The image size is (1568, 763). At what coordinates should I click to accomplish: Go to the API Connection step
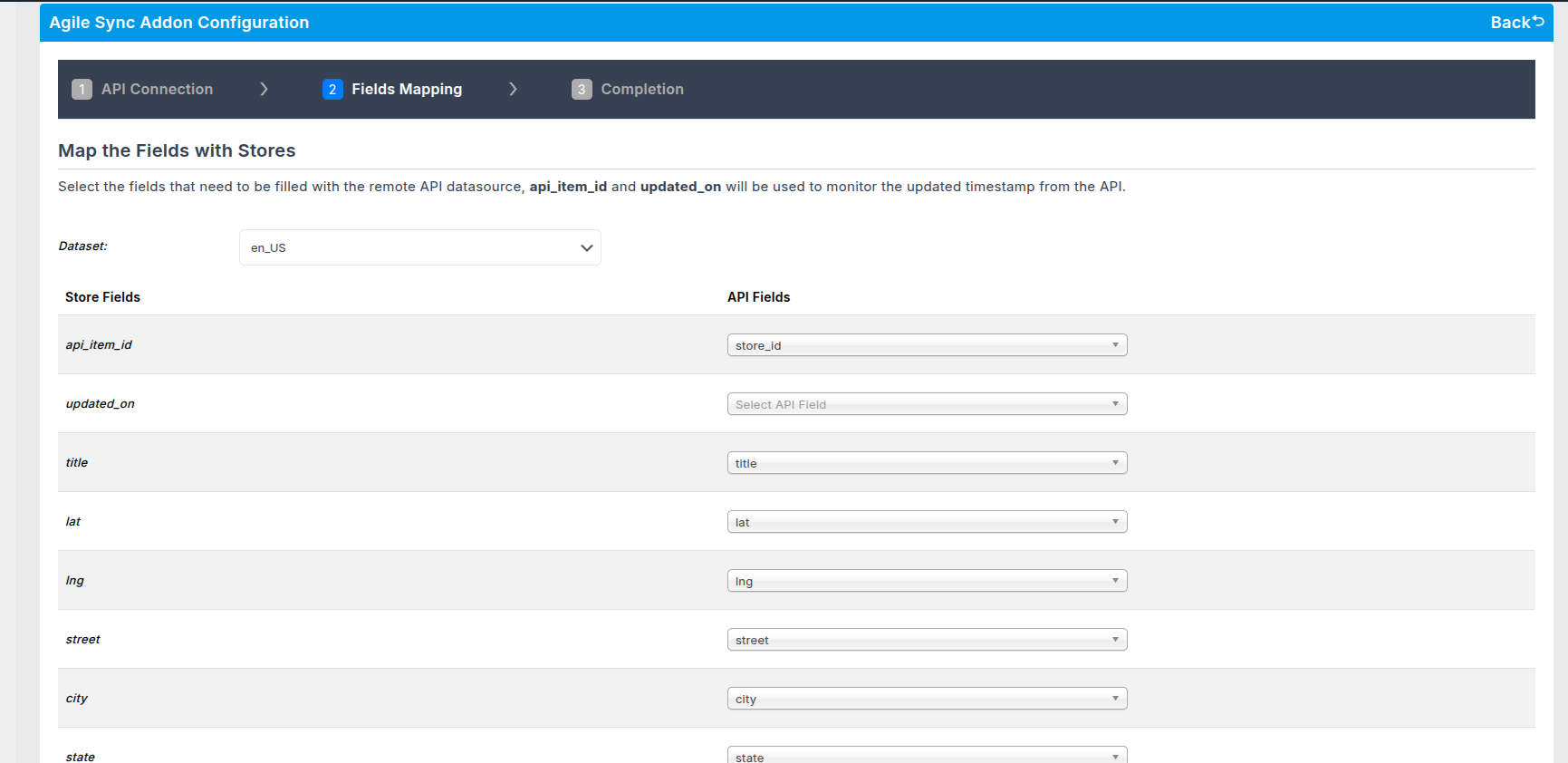(157, 89)
